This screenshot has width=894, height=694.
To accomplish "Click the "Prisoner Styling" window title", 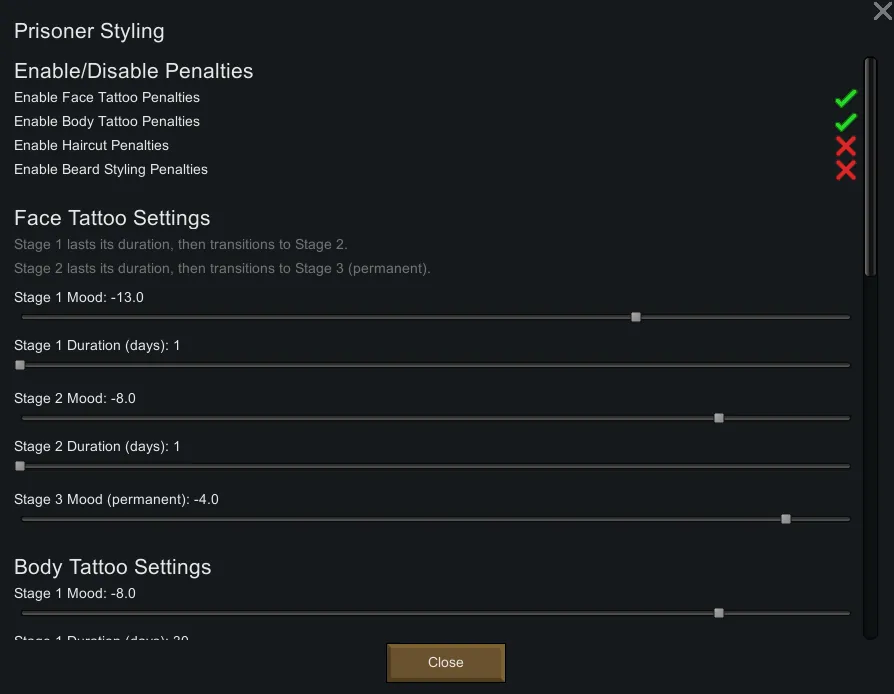I will click(x=89, y=31).
